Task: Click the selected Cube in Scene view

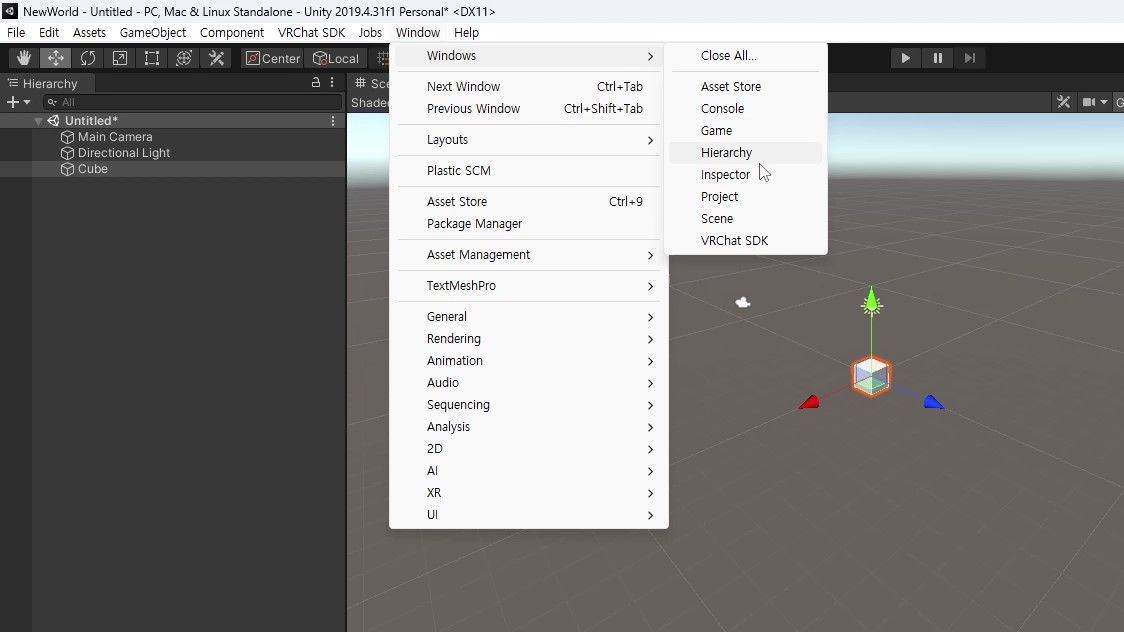Action: pyautogui.click(x=872, y=376)
